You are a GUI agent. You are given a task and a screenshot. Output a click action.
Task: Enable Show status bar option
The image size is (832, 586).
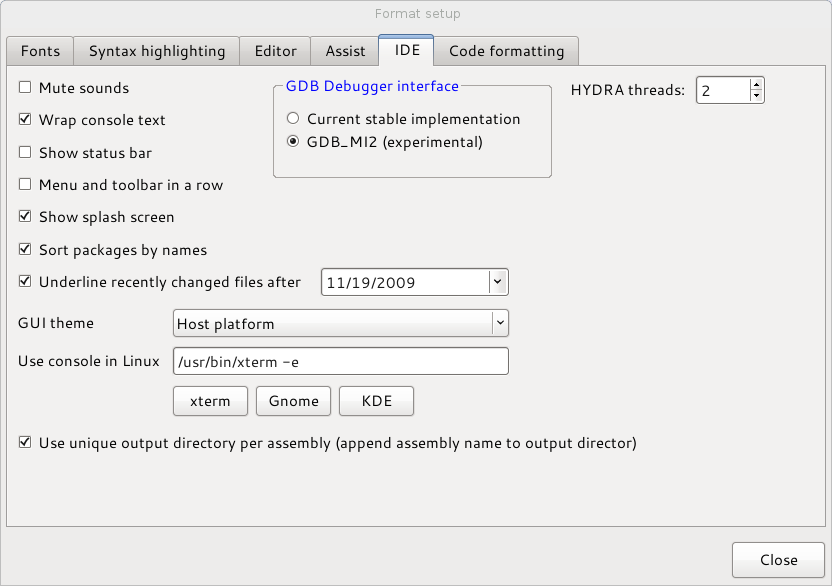(x=26, y=153)
